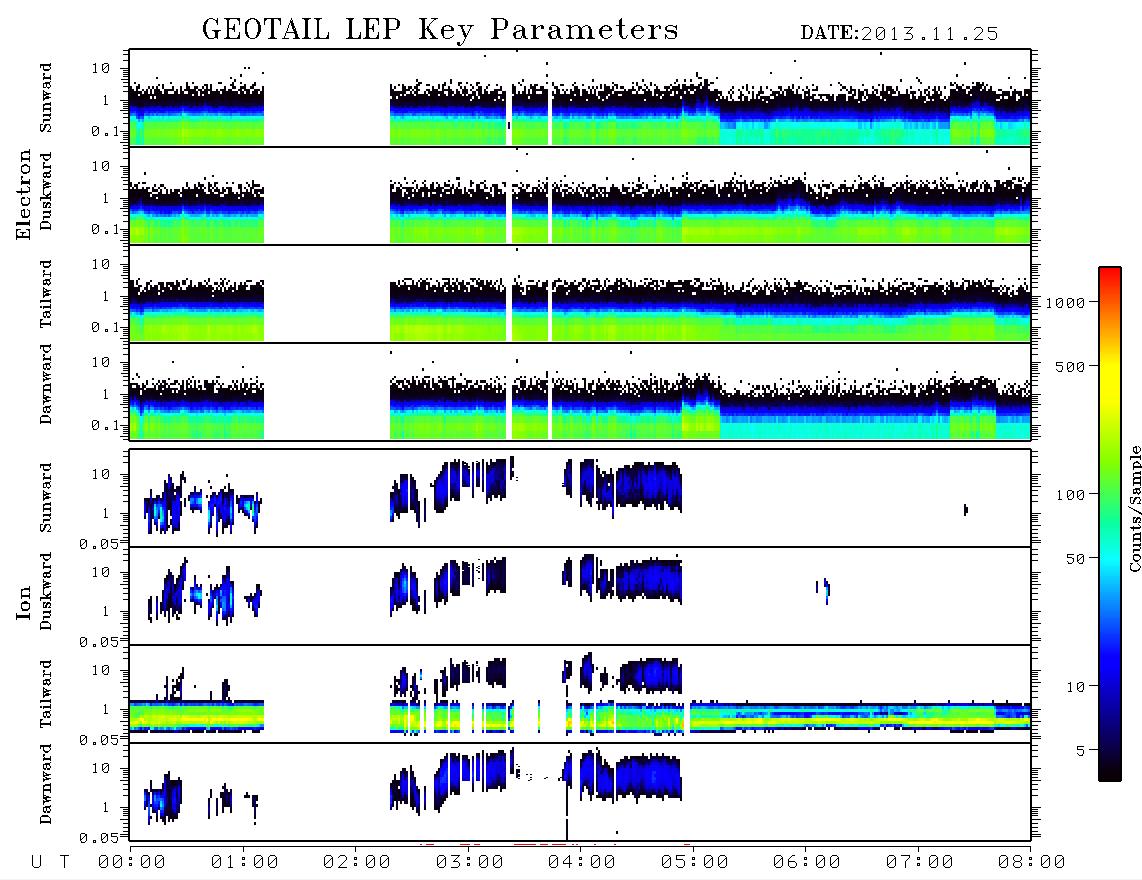
Task: Select the "05:00" time tick label
Action: [x=694, y=863]
